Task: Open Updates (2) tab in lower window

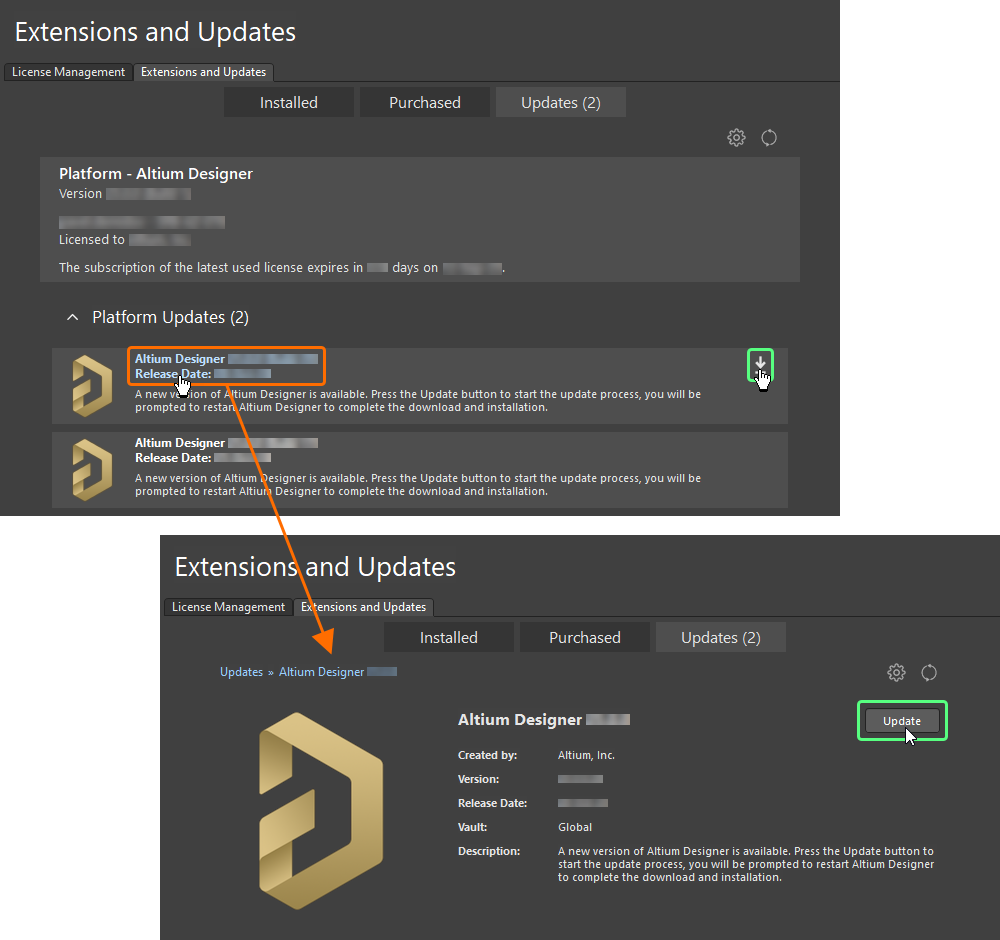Action: tap(721, 638)
